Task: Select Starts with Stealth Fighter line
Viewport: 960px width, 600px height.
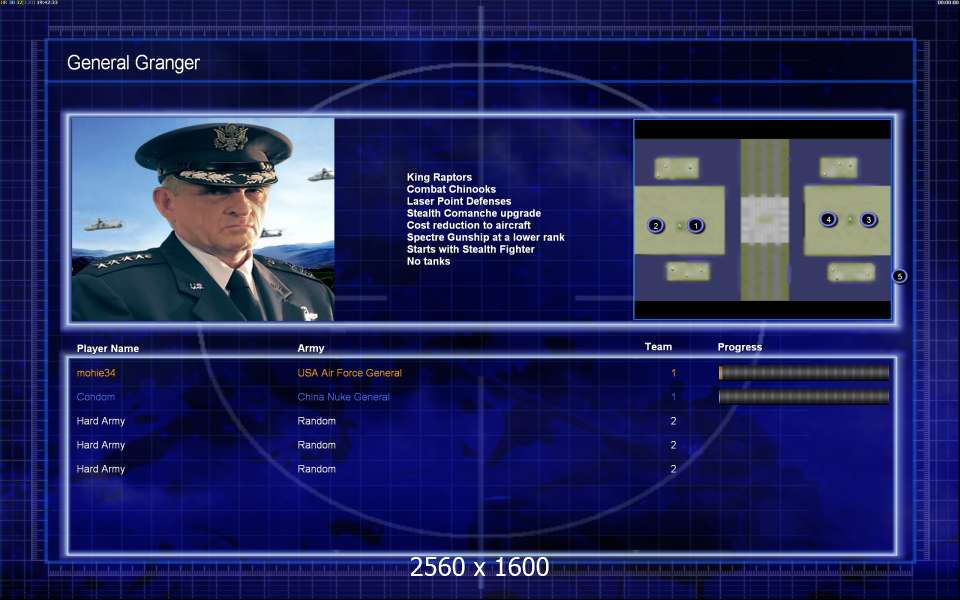Action: (x=470, y=249)
